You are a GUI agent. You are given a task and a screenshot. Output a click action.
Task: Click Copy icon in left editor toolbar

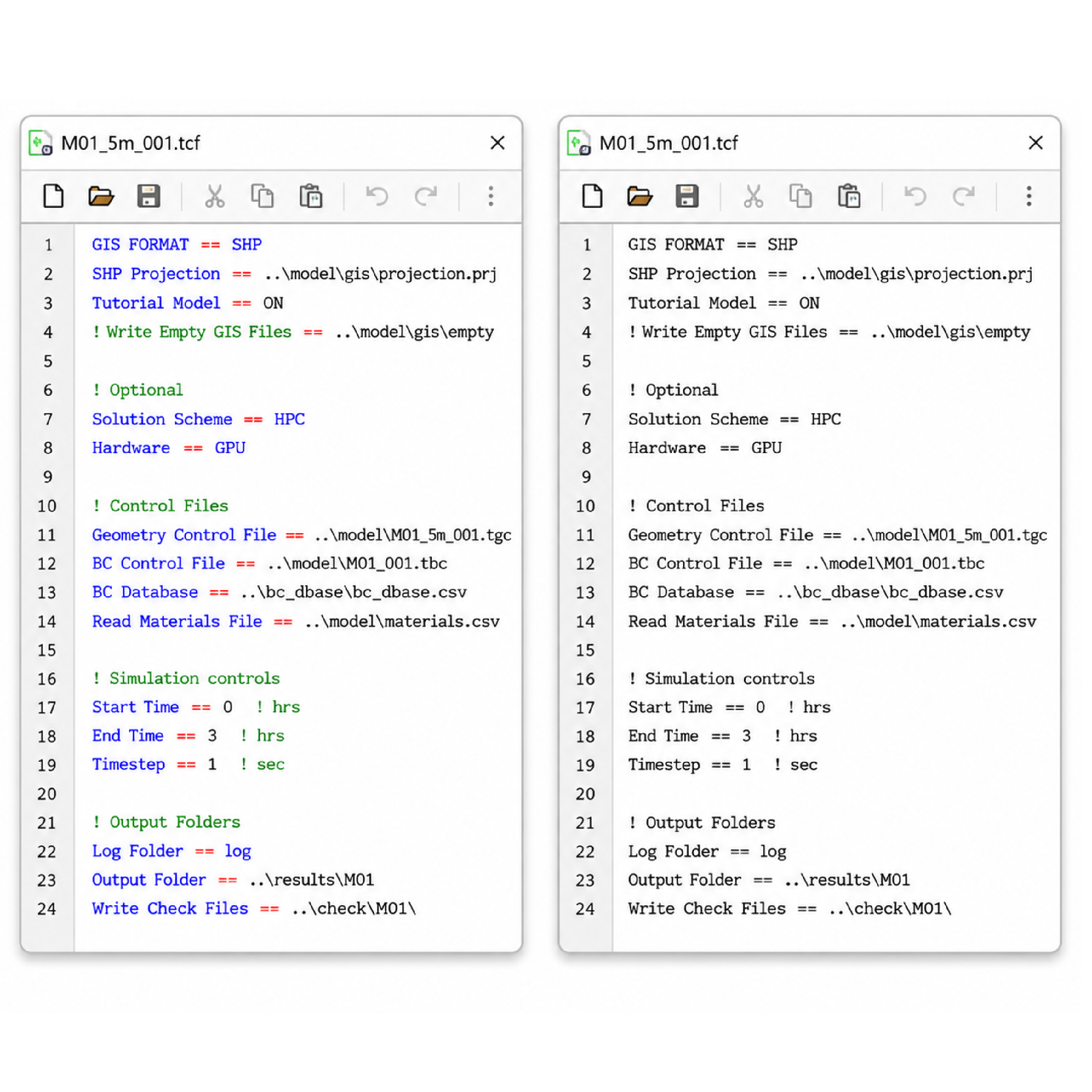pyautogui.click(x=262, y=196)
